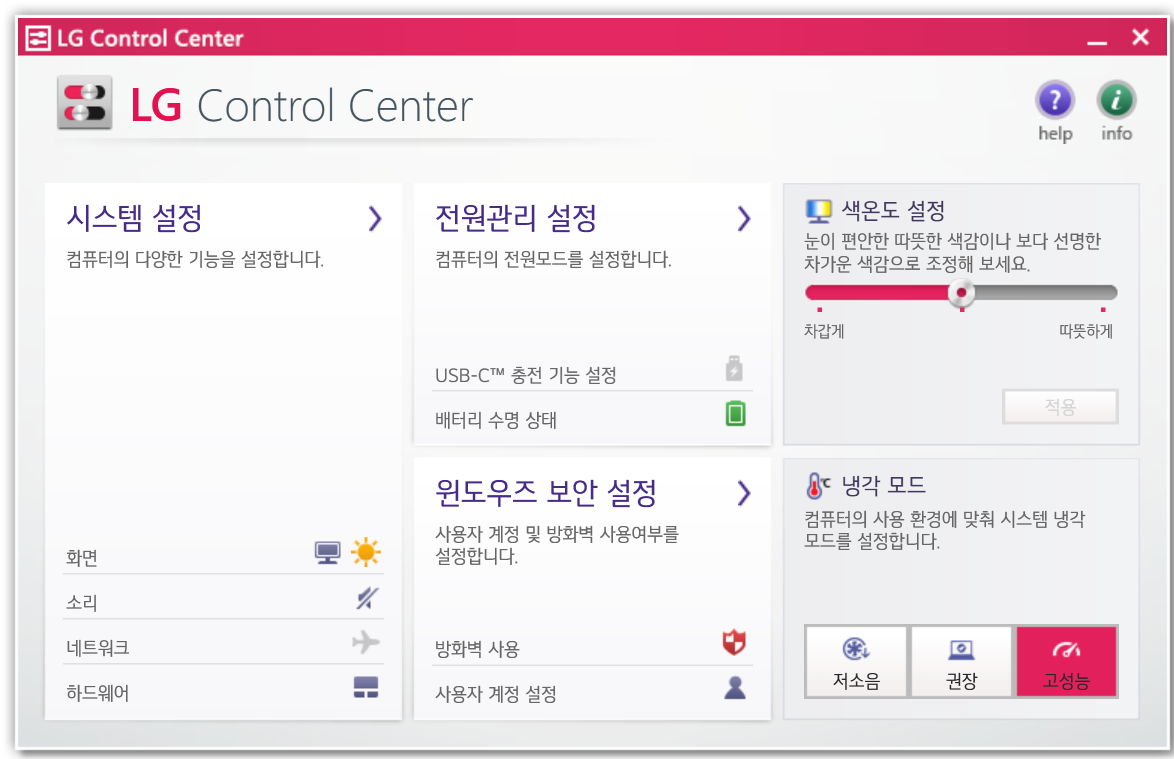Open the USB-C charging battery icon
Screen dimensions: 1174x759
point(736,370)
